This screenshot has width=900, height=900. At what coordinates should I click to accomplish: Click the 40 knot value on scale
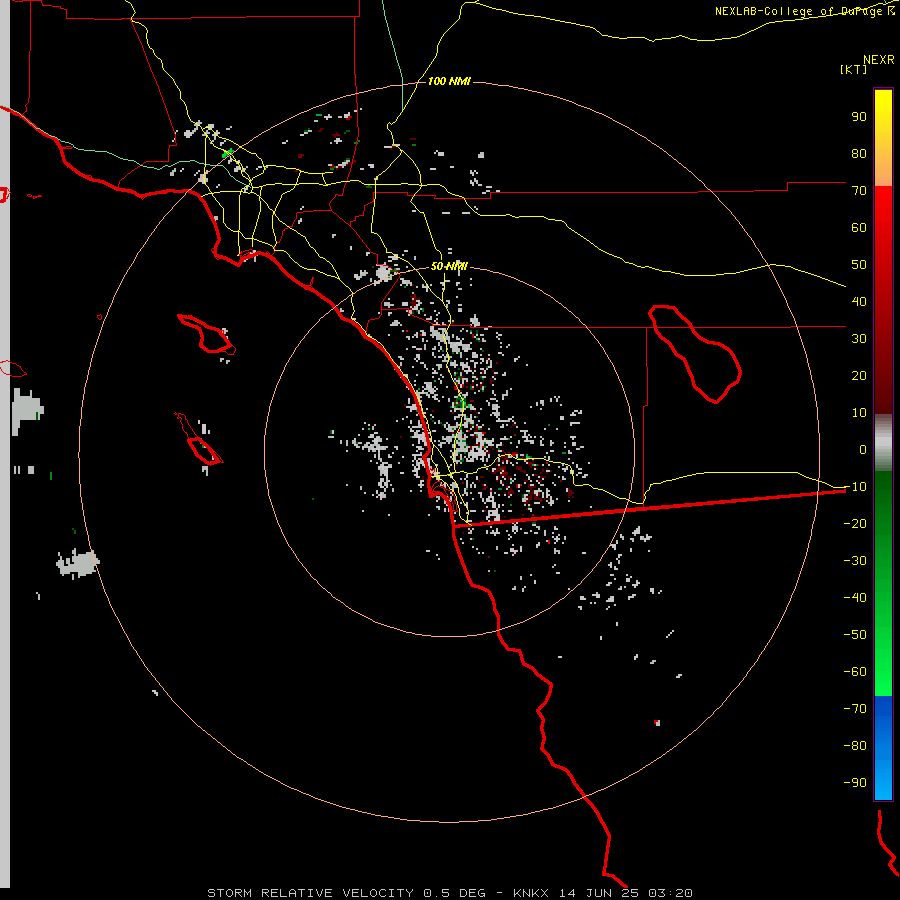859,301
